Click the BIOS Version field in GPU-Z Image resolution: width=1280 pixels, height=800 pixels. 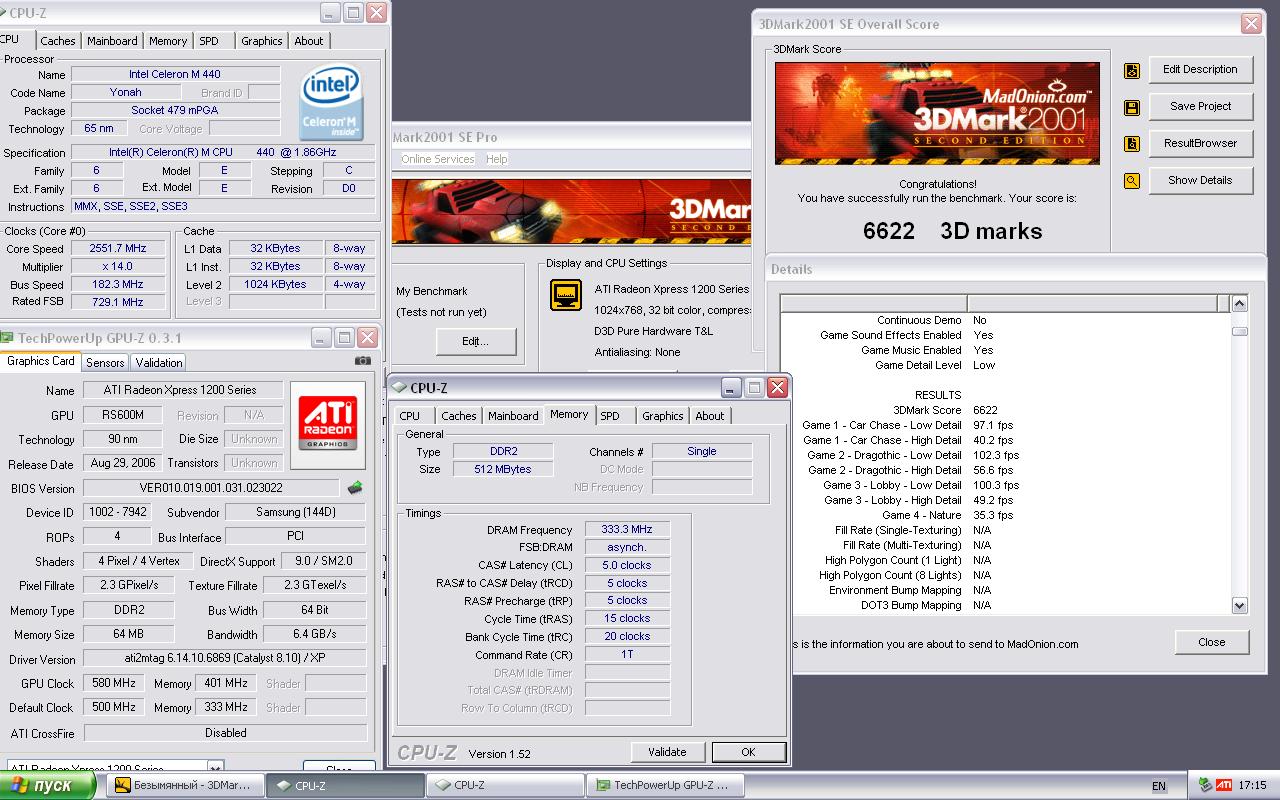(211, 488)
